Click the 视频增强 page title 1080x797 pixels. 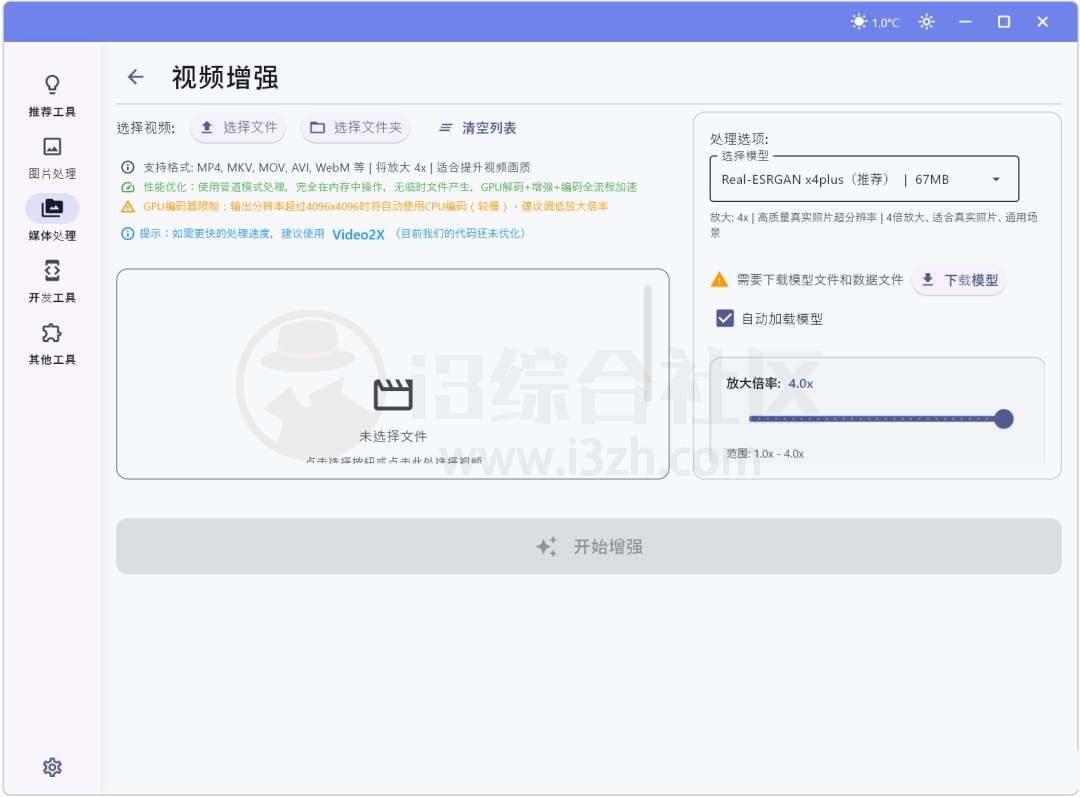pos(225,77)
